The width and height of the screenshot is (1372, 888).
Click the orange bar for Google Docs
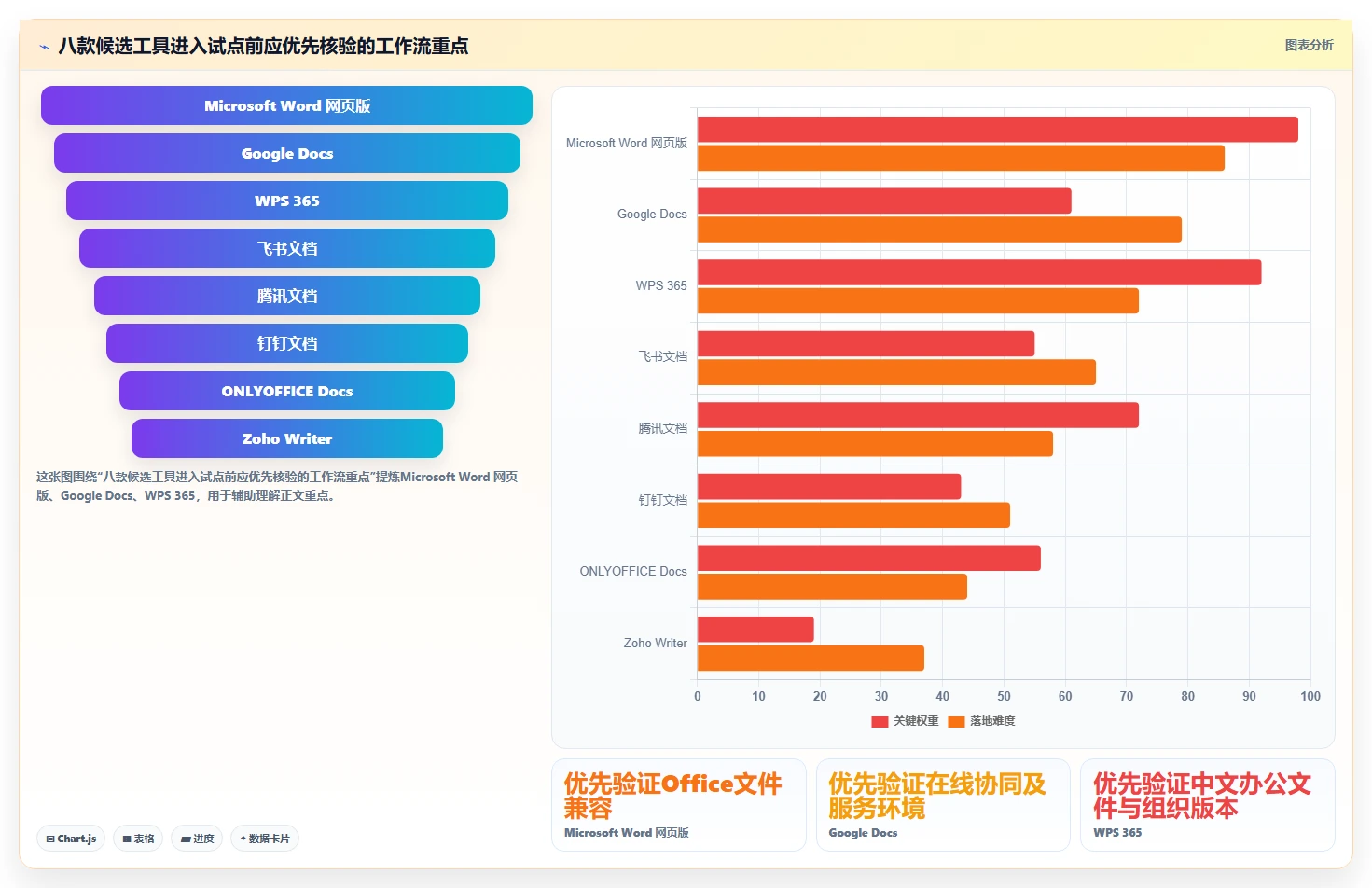coord(939,229)
